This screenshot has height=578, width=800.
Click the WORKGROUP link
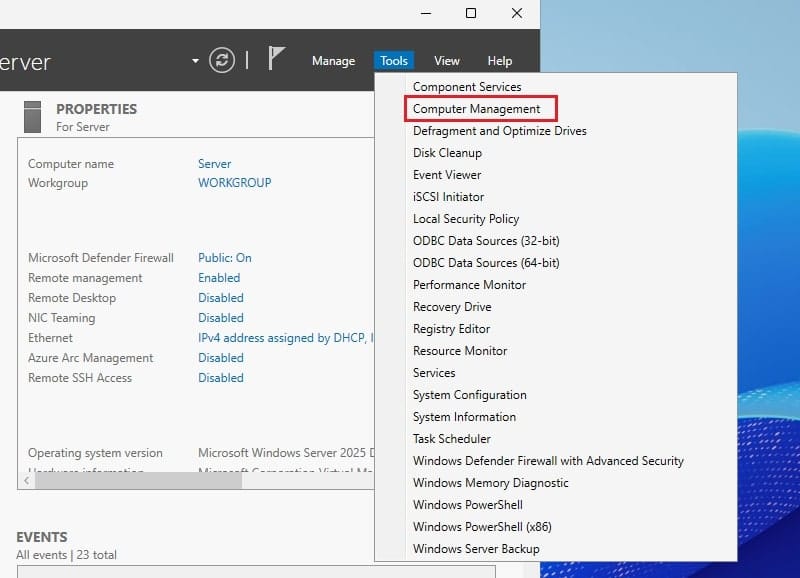[234, 183]
